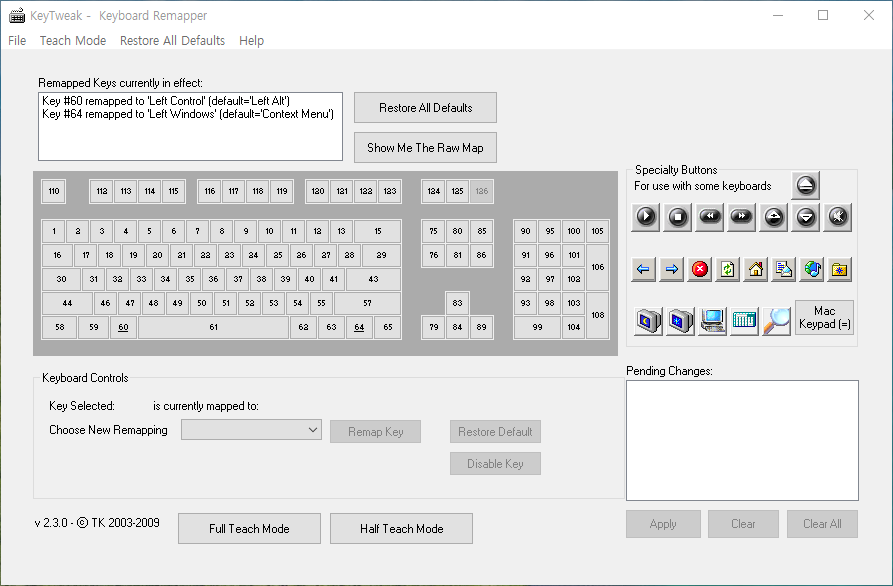Select the browser Home house icon
The width and height of the screenshot is (893, 586).
(x=756, y=269)
